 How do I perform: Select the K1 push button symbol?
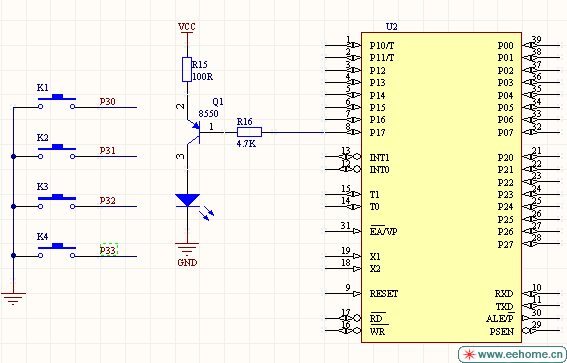57,102
